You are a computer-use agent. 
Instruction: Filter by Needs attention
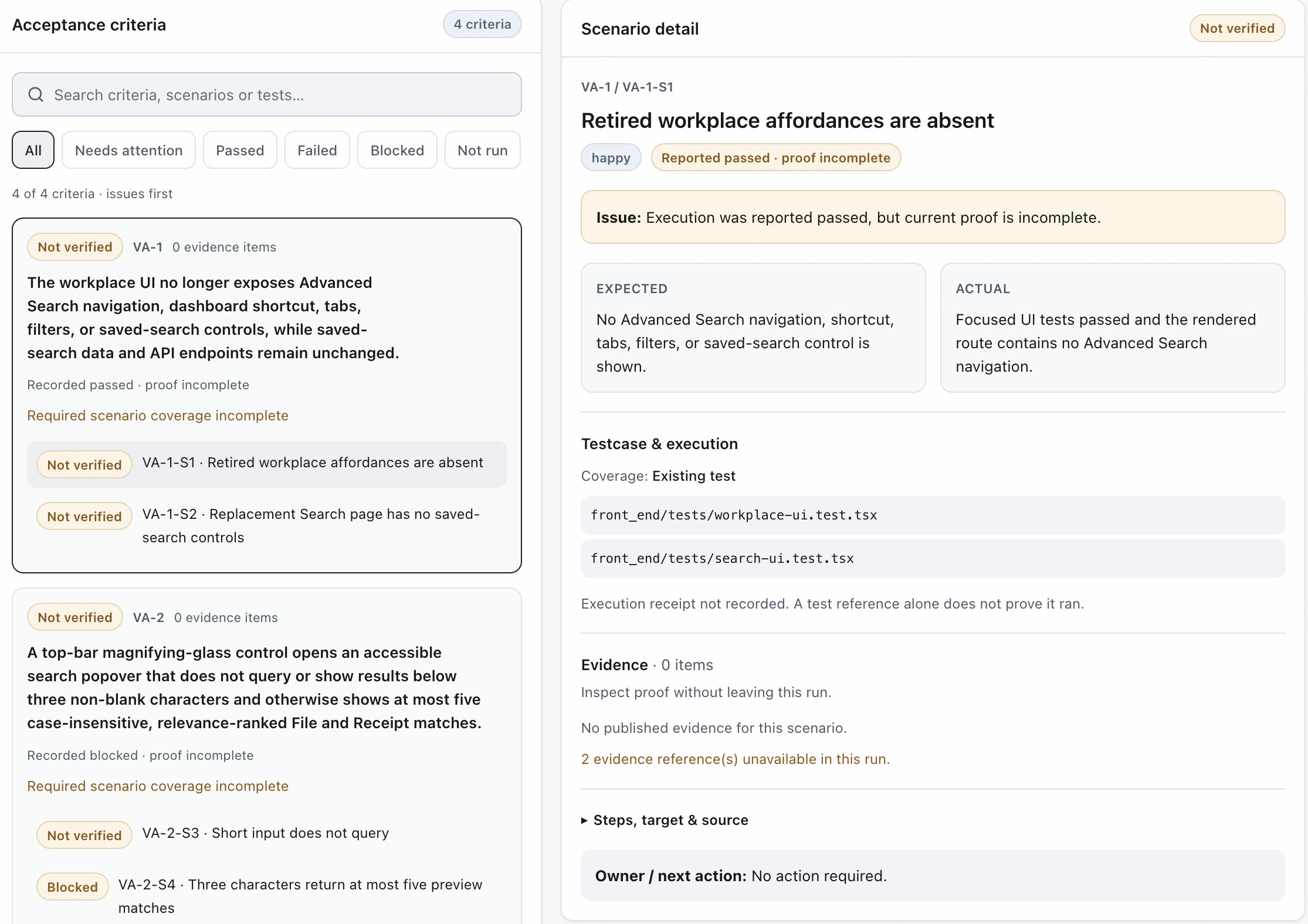pyautogui.click(x=128, y=150)
